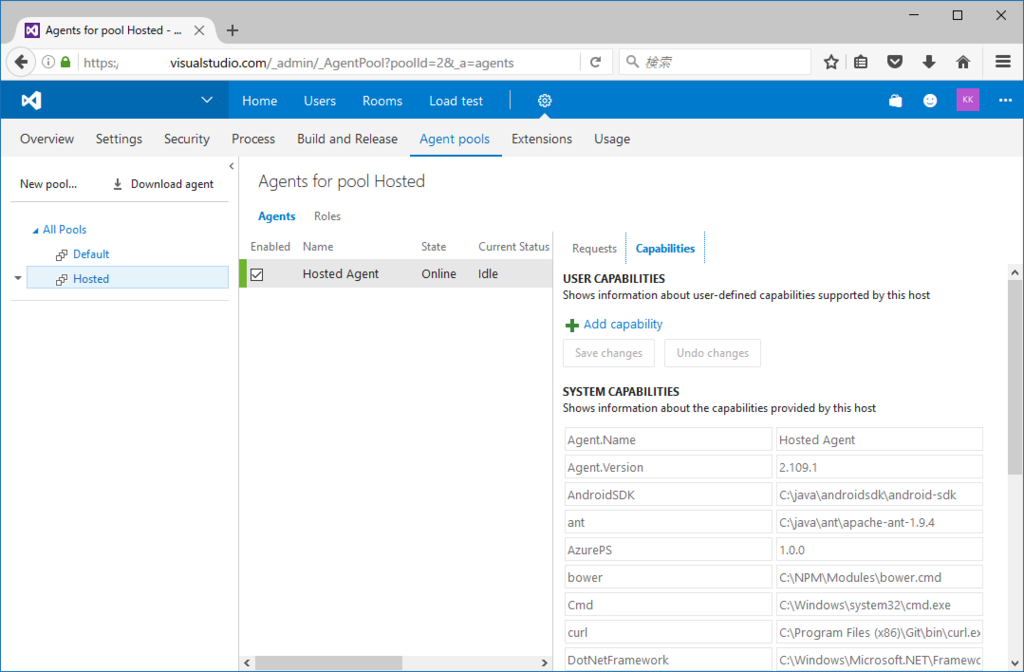Click the AzurePS name field
Image resolution: width=1024 pixels, height=672 pixels.
click(668, 550)
